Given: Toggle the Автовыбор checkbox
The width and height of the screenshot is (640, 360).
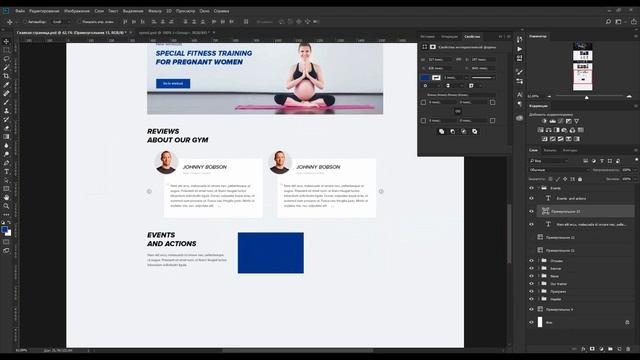Looking at the screenshot, I should pos(24,22).
